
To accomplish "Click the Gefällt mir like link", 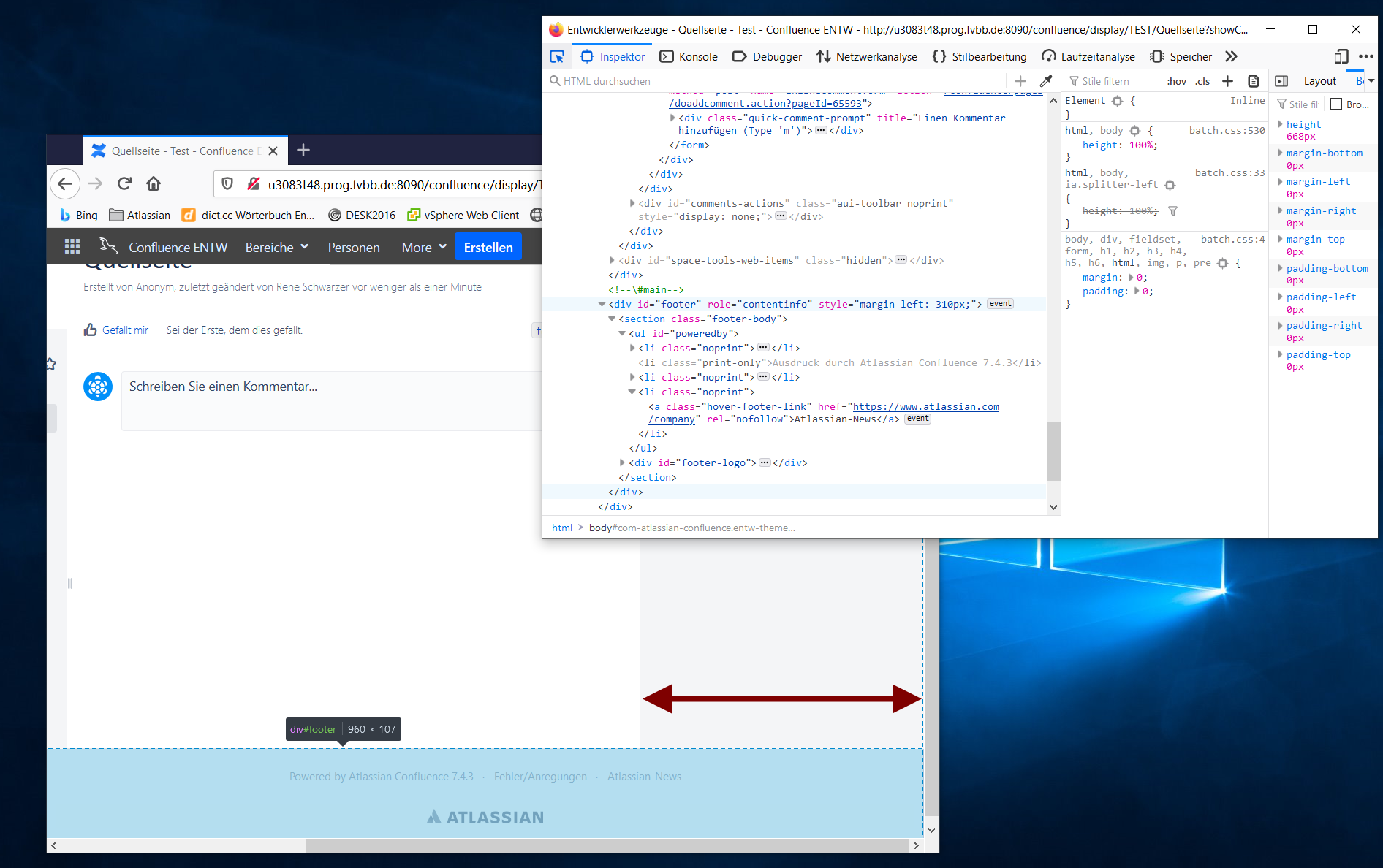I will coord(116,330).
